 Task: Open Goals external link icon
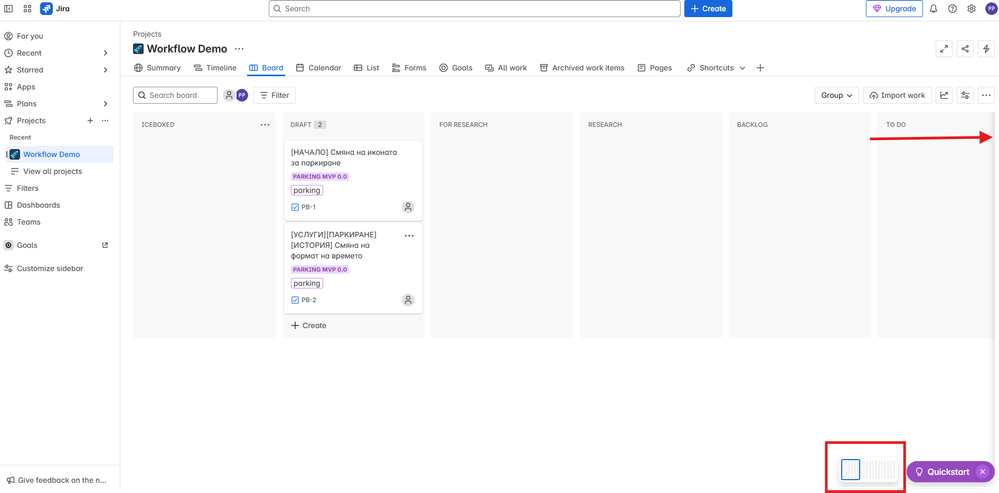pos(105,245)
